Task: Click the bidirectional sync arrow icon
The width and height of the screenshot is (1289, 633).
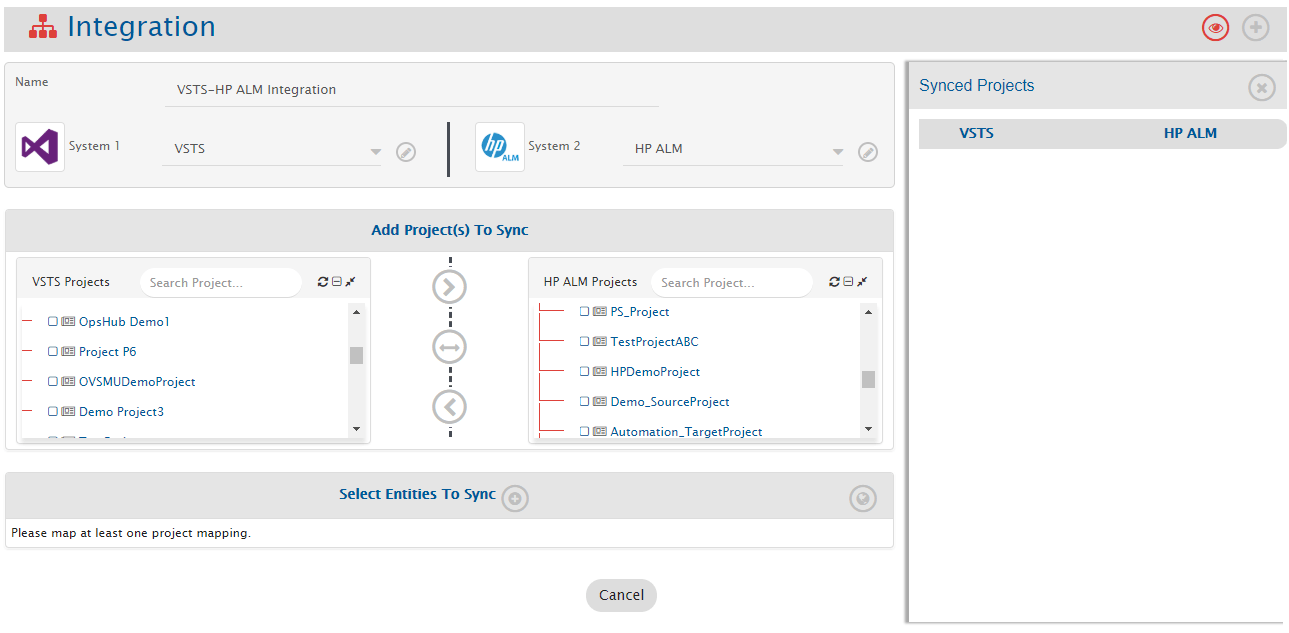Action: click(450, 347)
